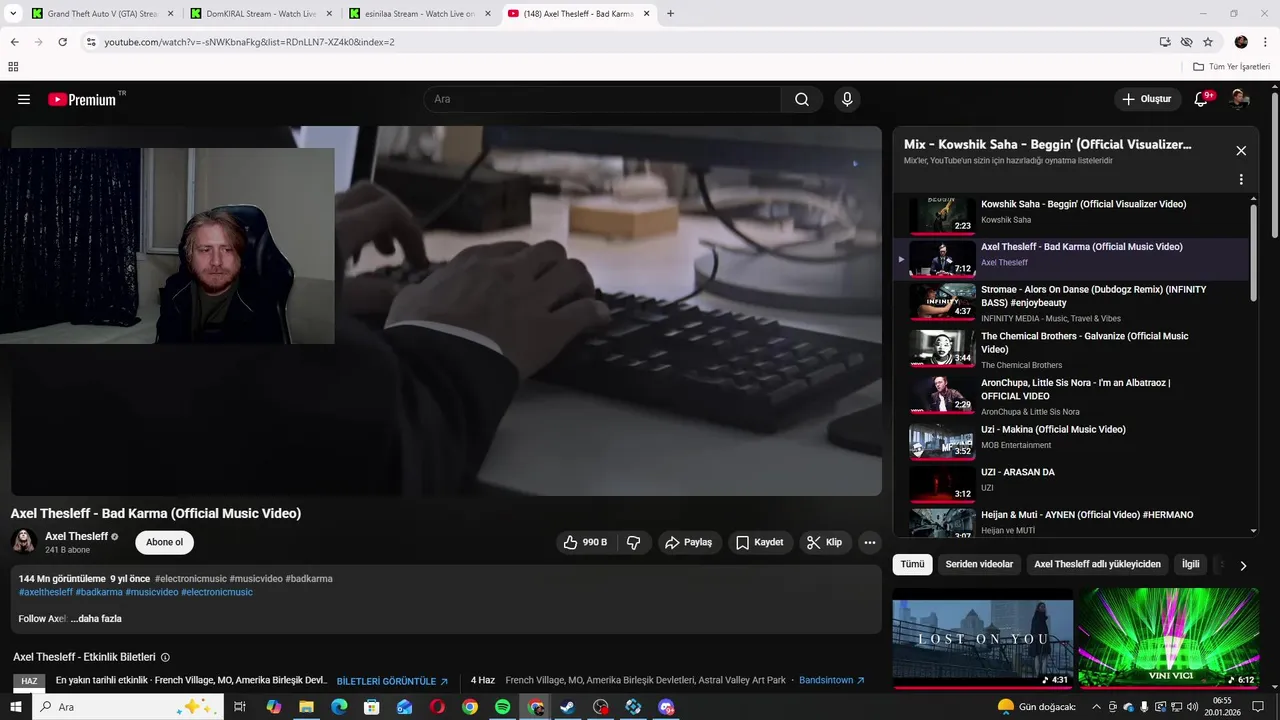Dislike the video with thumbs-down
Screen dimensions: 1280x720
633,542
